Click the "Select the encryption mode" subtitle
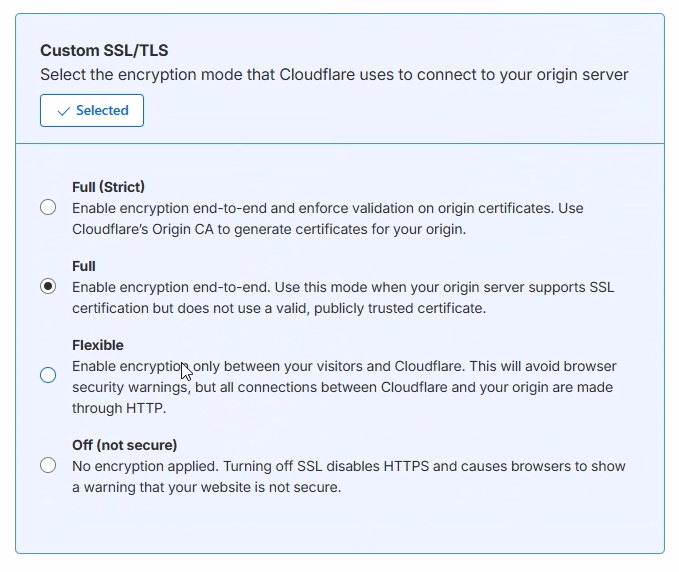 334,75
